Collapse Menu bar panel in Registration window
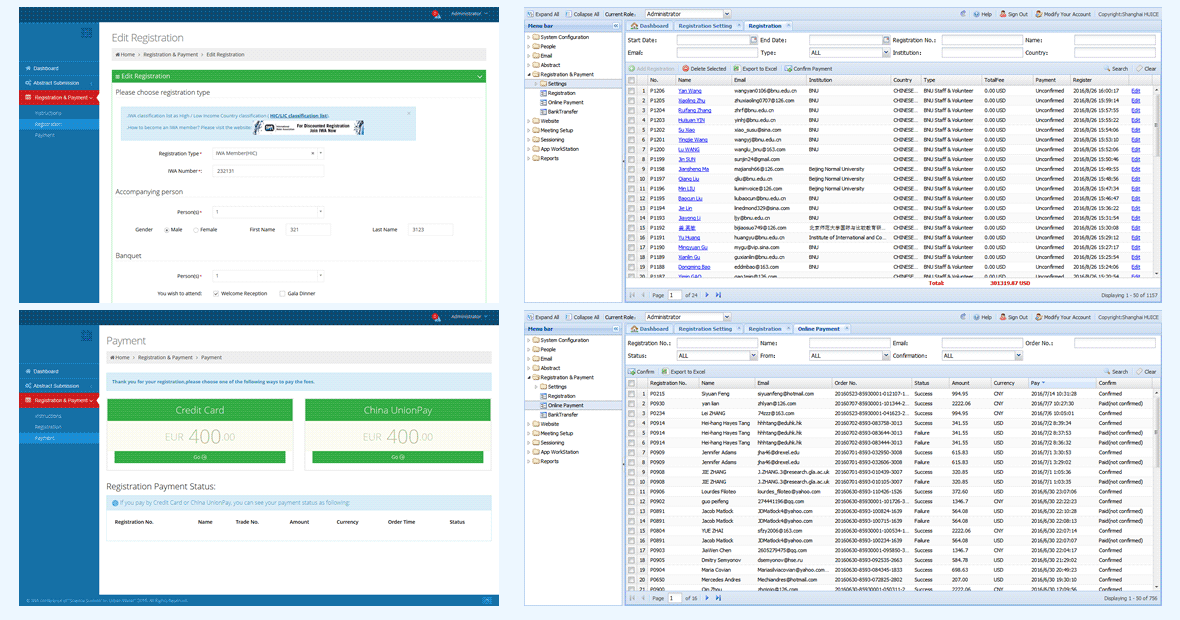 [x=616, y=26]
